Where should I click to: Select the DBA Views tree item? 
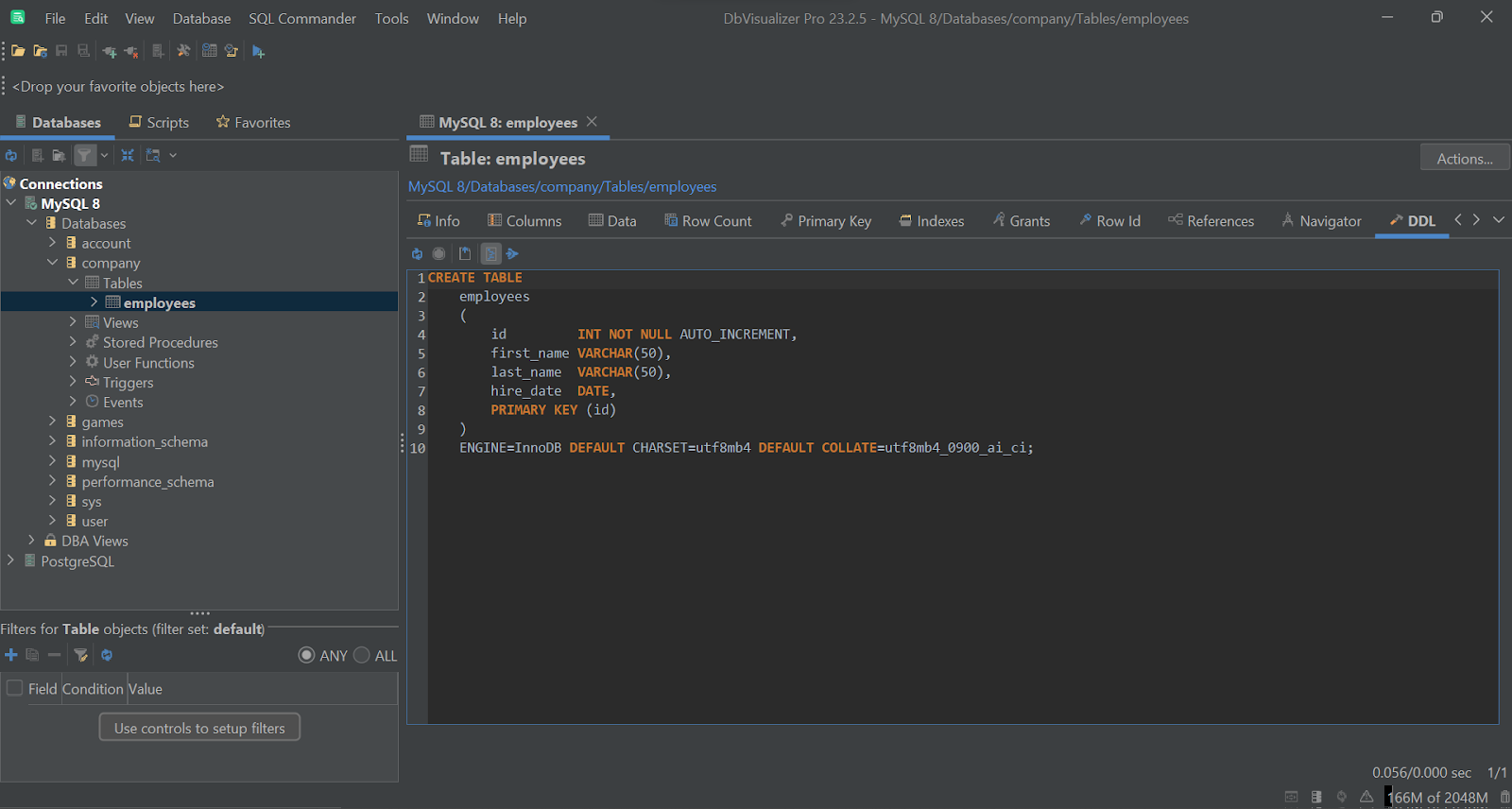tap(94, 541)
